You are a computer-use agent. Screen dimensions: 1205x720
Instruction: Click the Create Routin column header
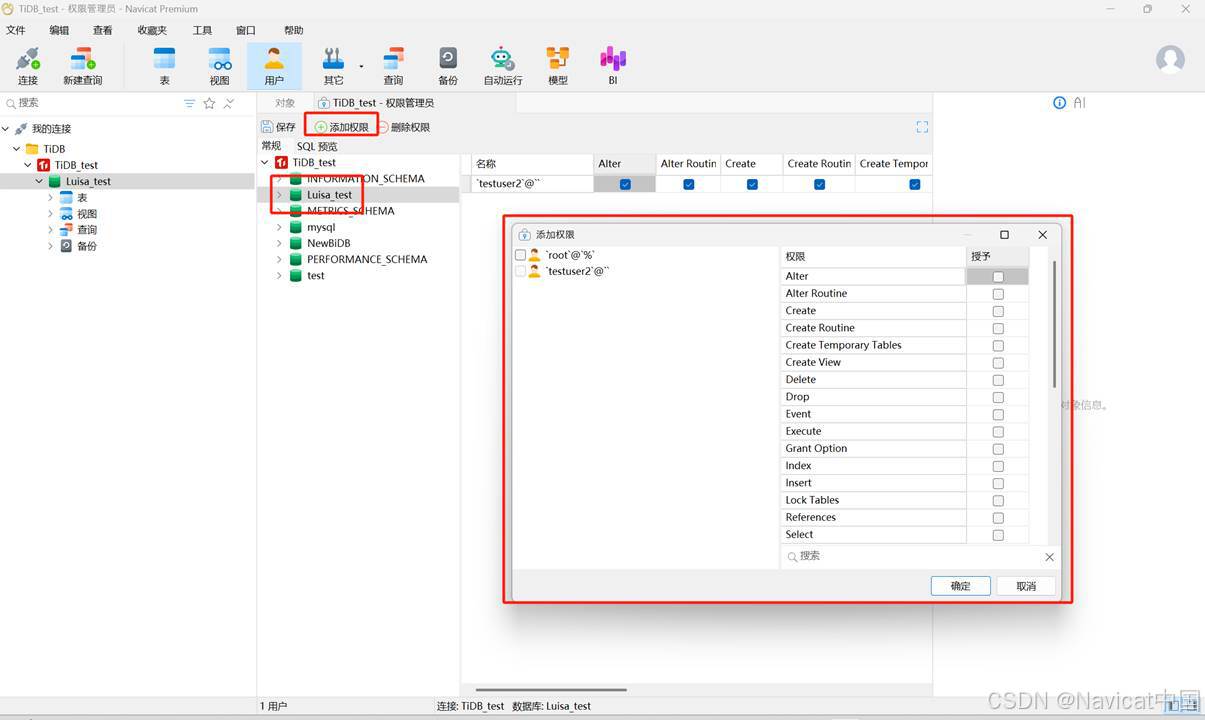coord(819,163)
